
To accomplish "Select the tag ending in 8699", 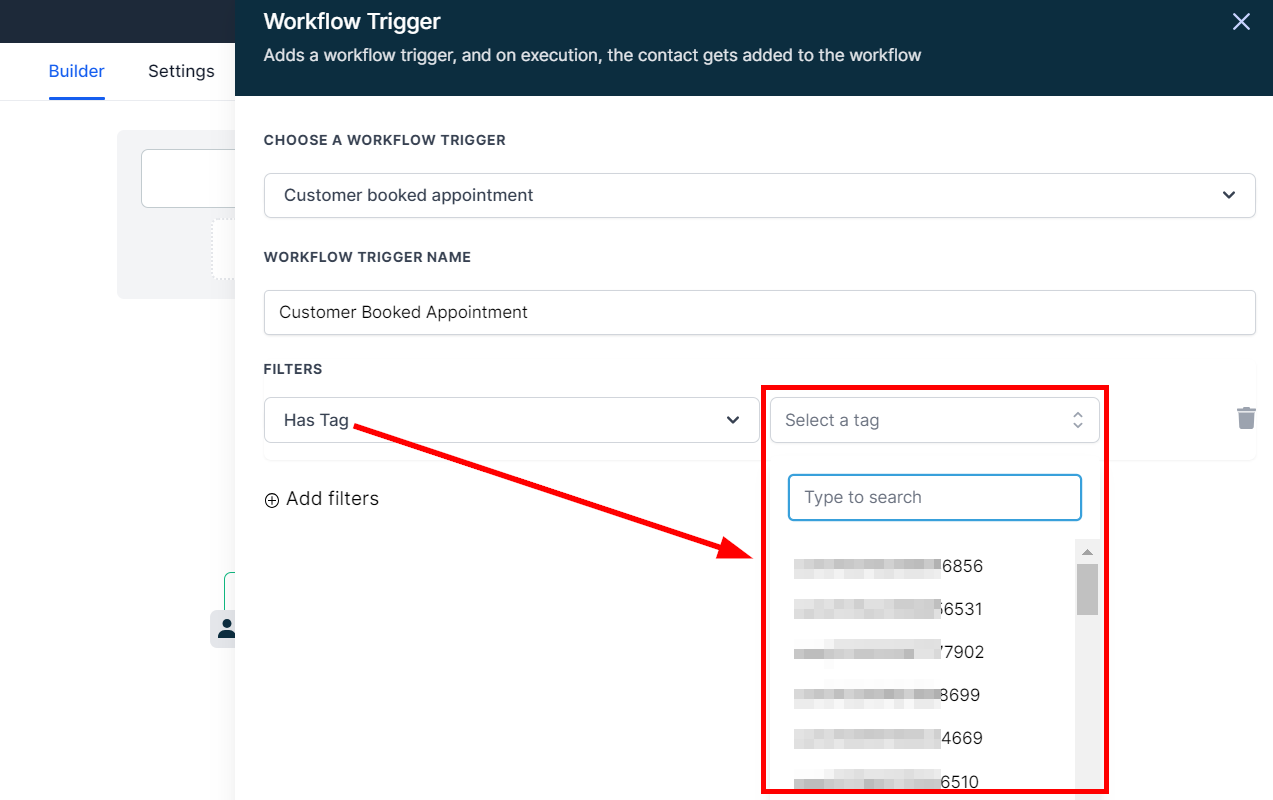I will pyautogui.click(x=888, y=695).
